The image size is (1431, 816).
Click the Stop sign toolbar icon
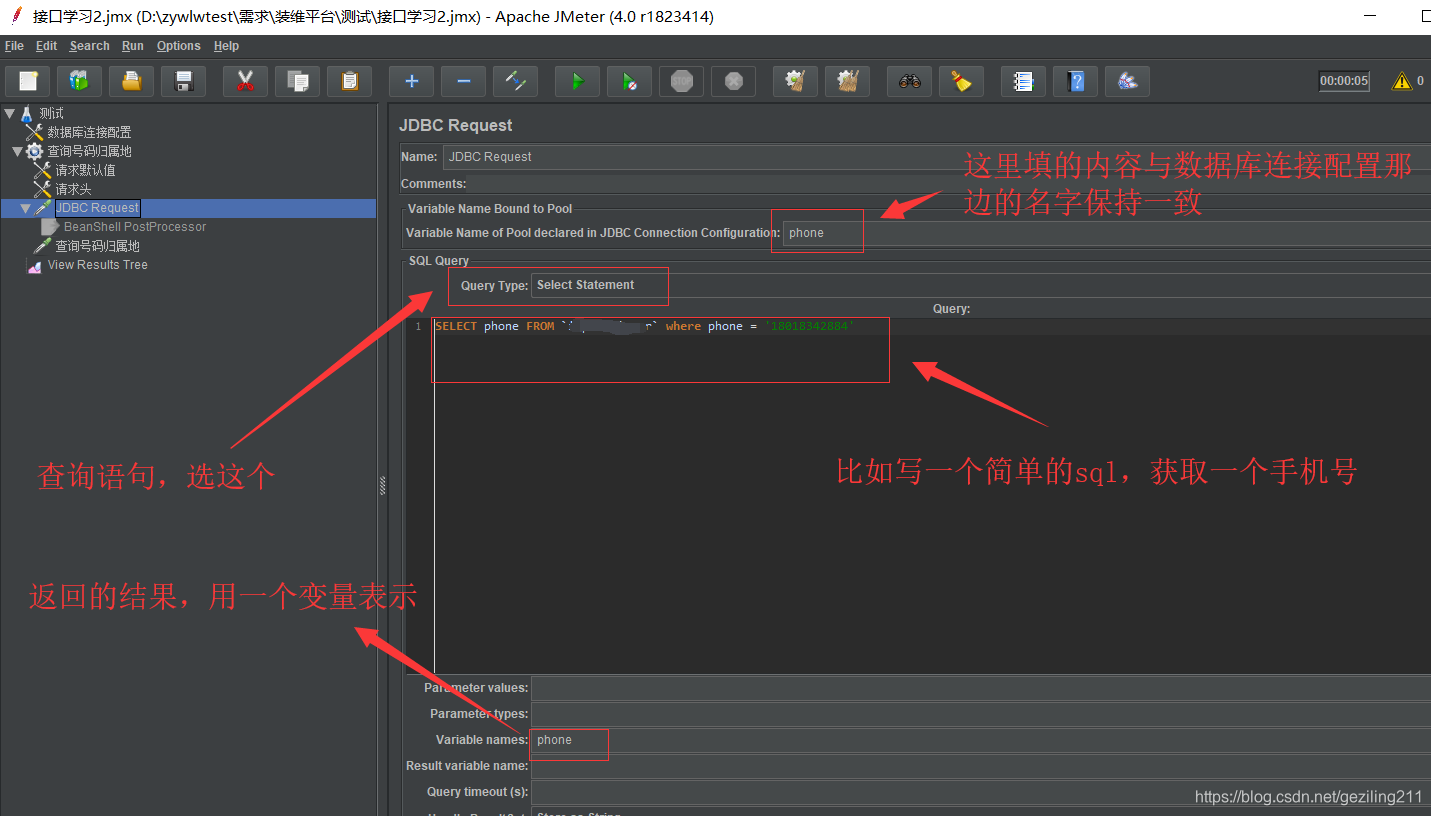tap(682, 81)
